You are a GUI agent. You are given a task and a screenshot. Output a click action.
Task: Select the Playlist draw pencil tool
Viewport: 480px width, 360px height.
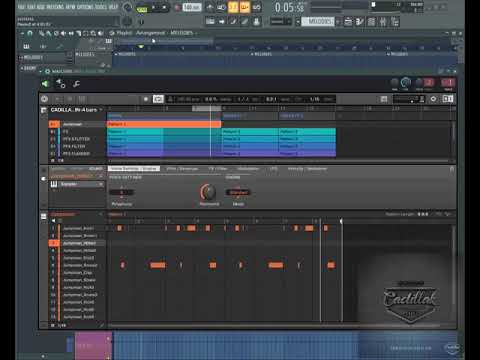[x=42, y=33]
